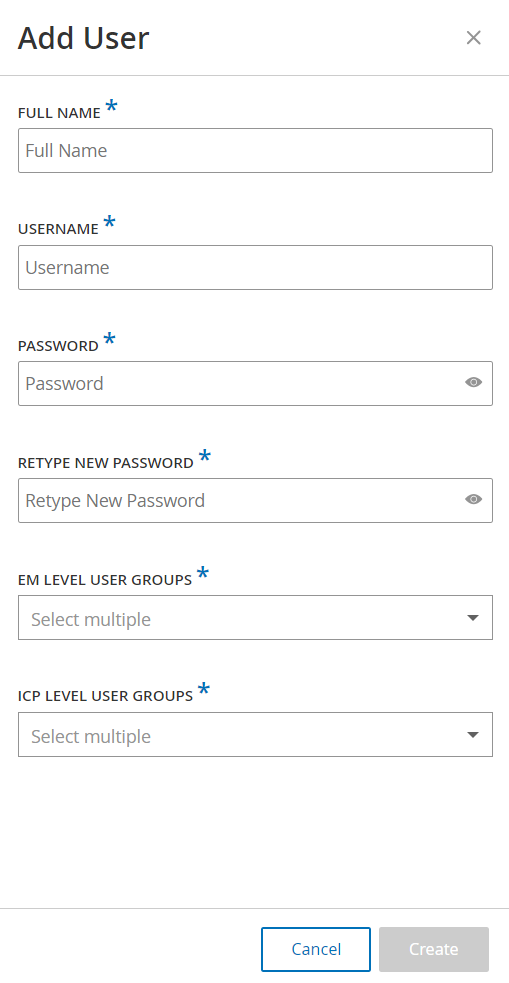Show password with the Password field eye icon
Screen dimensions: 509x983
pyautogui.click(x=473, y=382)
